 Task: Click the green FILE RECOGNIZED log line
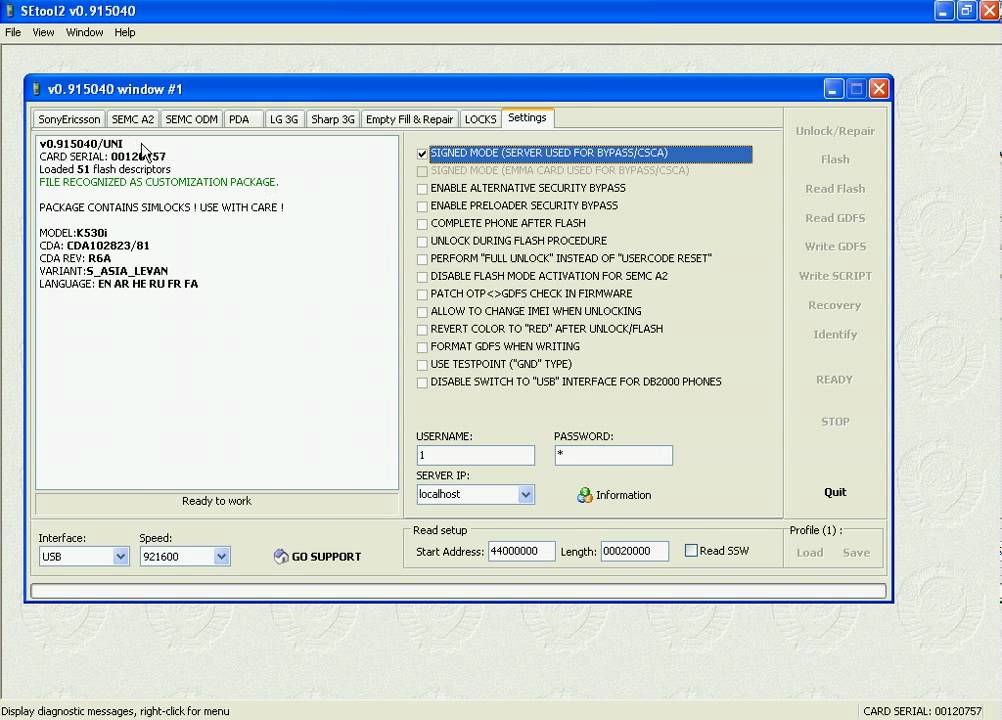(158, 182)
